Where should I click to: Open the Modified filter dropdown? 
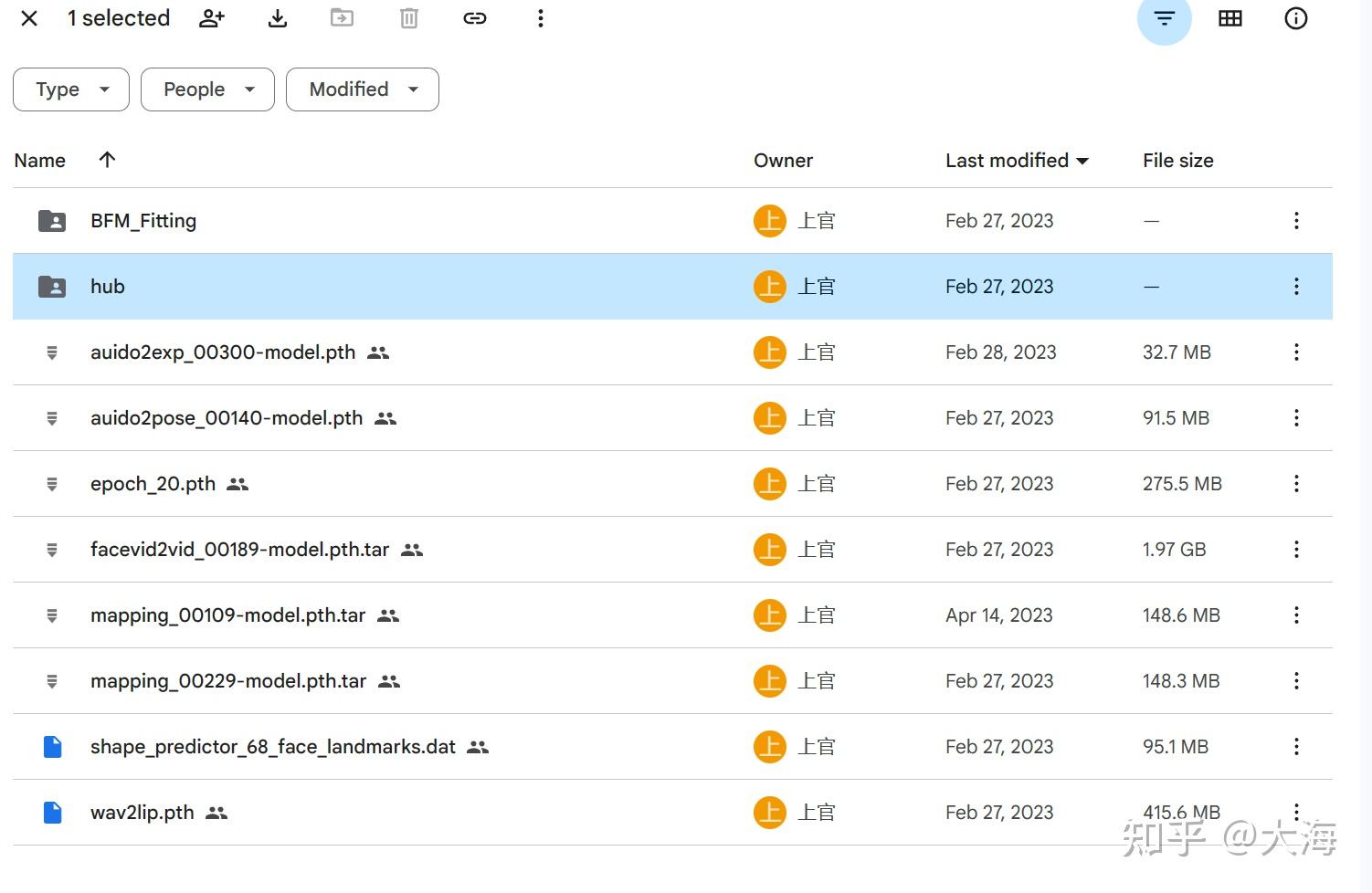(363, 89)
